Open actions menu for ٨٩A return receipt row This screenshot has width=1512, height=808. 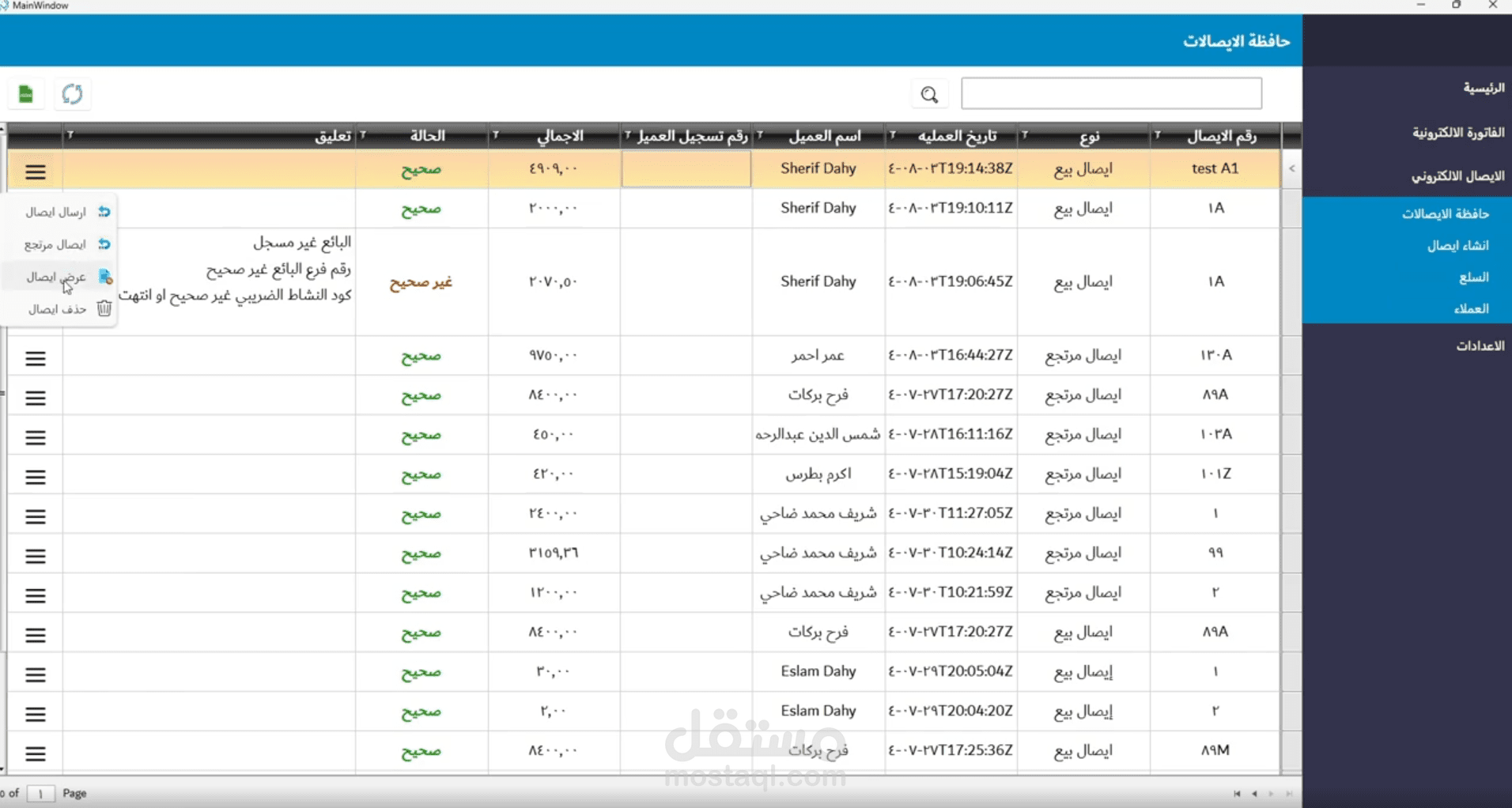tap(36, 398)
